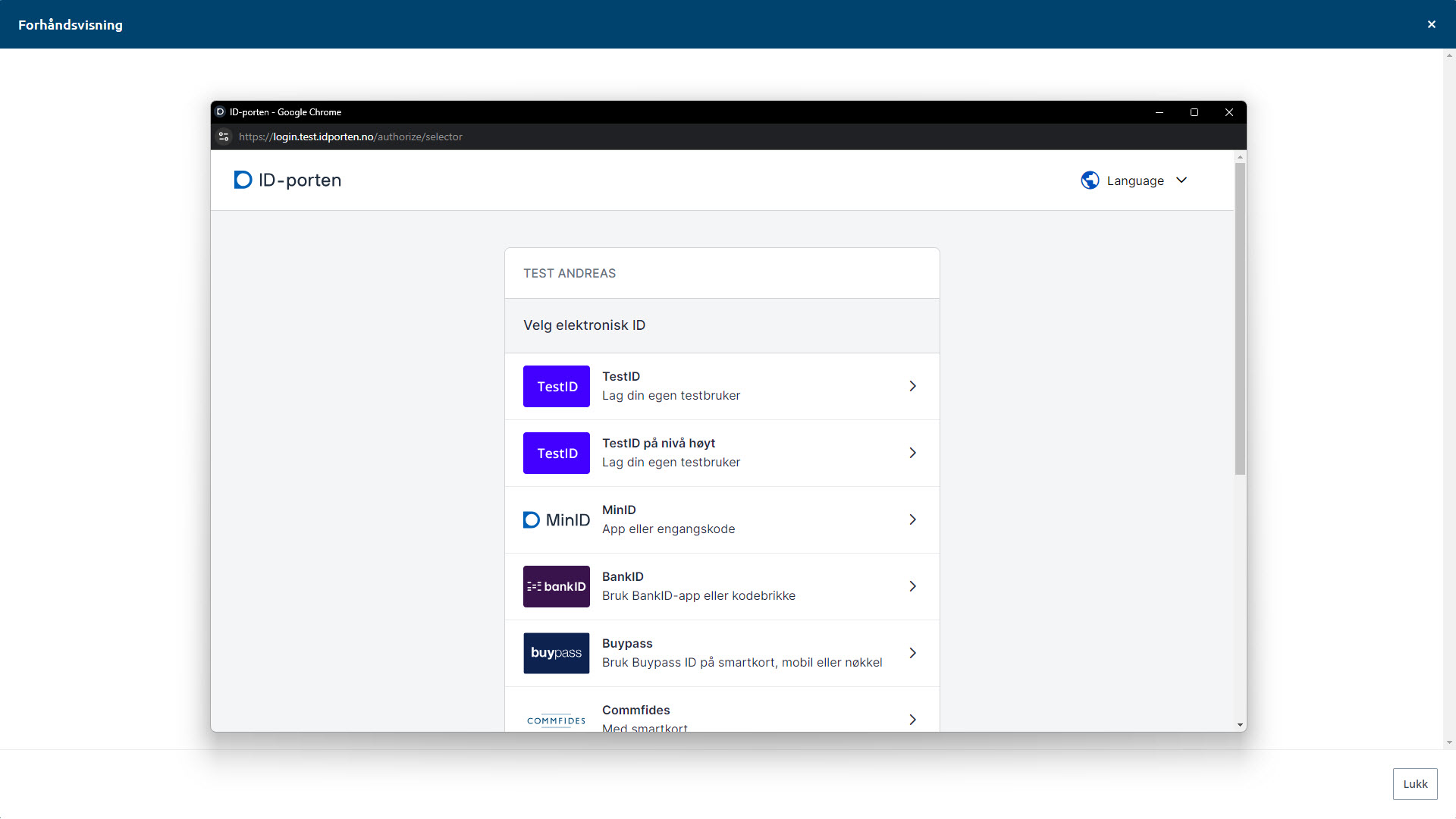Click the chevron arrow on BankID row
Viewport: 1456px width, 819px height.
click(912, 587)
